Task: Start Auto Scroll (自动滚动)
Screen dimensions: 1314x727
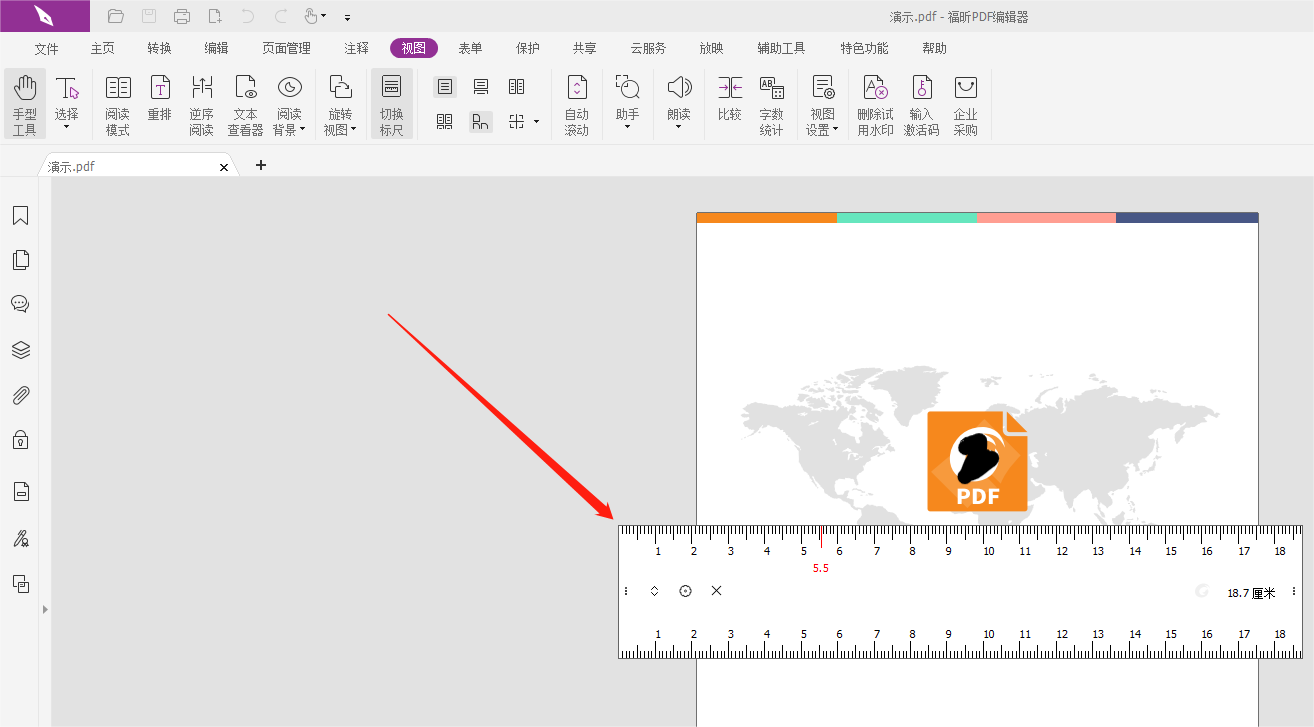Action: coord(577,104)
